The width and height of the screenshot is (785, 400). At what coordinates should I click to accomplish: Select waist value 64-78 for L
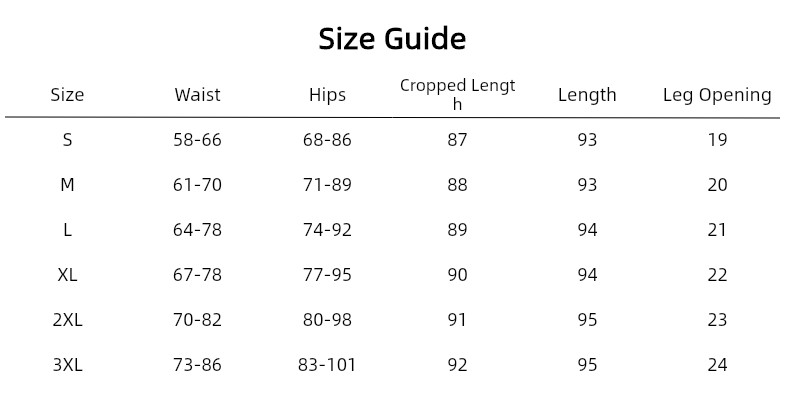[197, 230]
